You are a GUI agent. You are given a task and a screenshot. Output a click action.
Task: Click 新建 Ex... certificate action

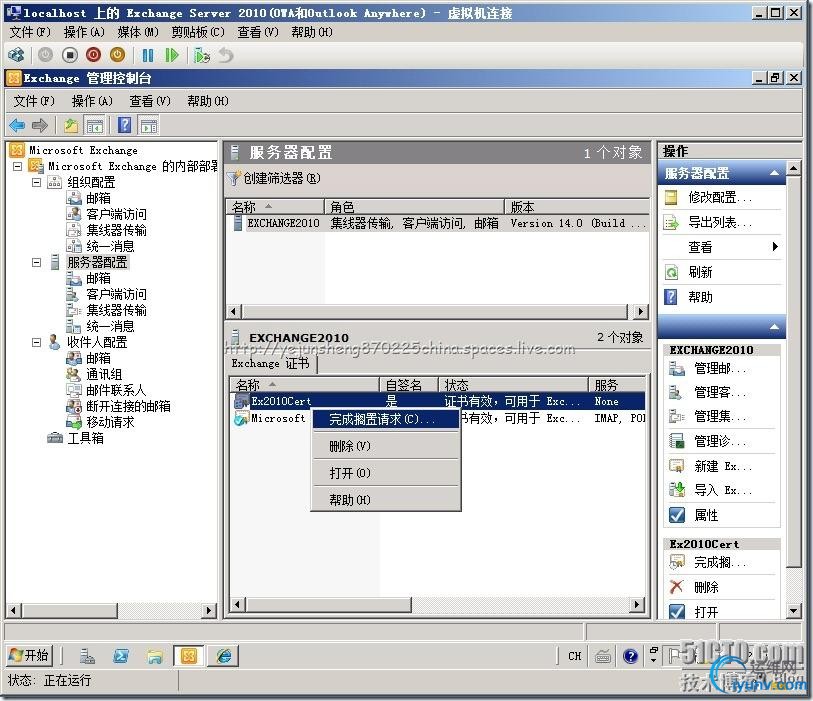[x=723, y=466]
